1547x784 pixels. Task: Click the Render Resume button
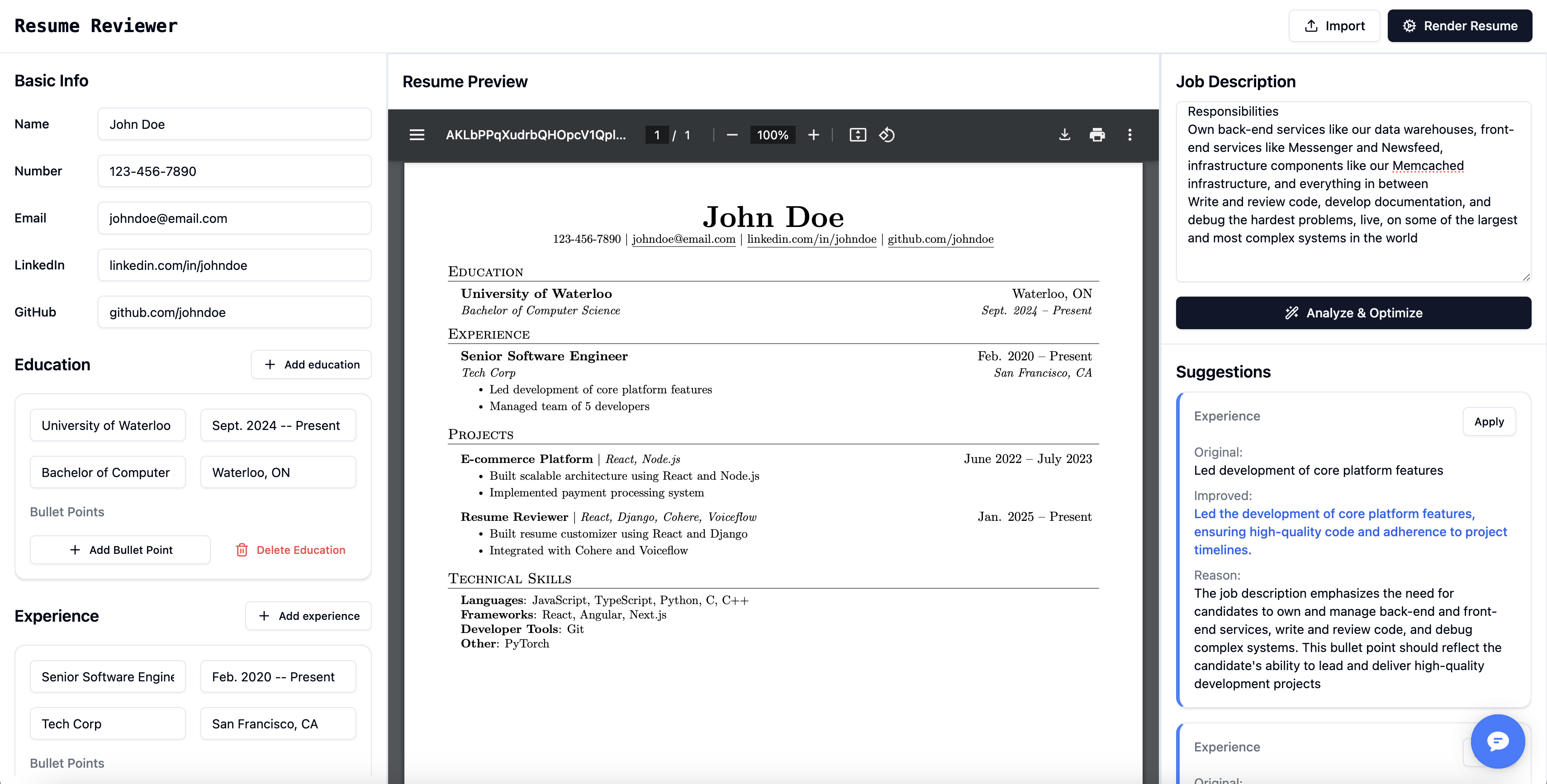coord(1459,26)
